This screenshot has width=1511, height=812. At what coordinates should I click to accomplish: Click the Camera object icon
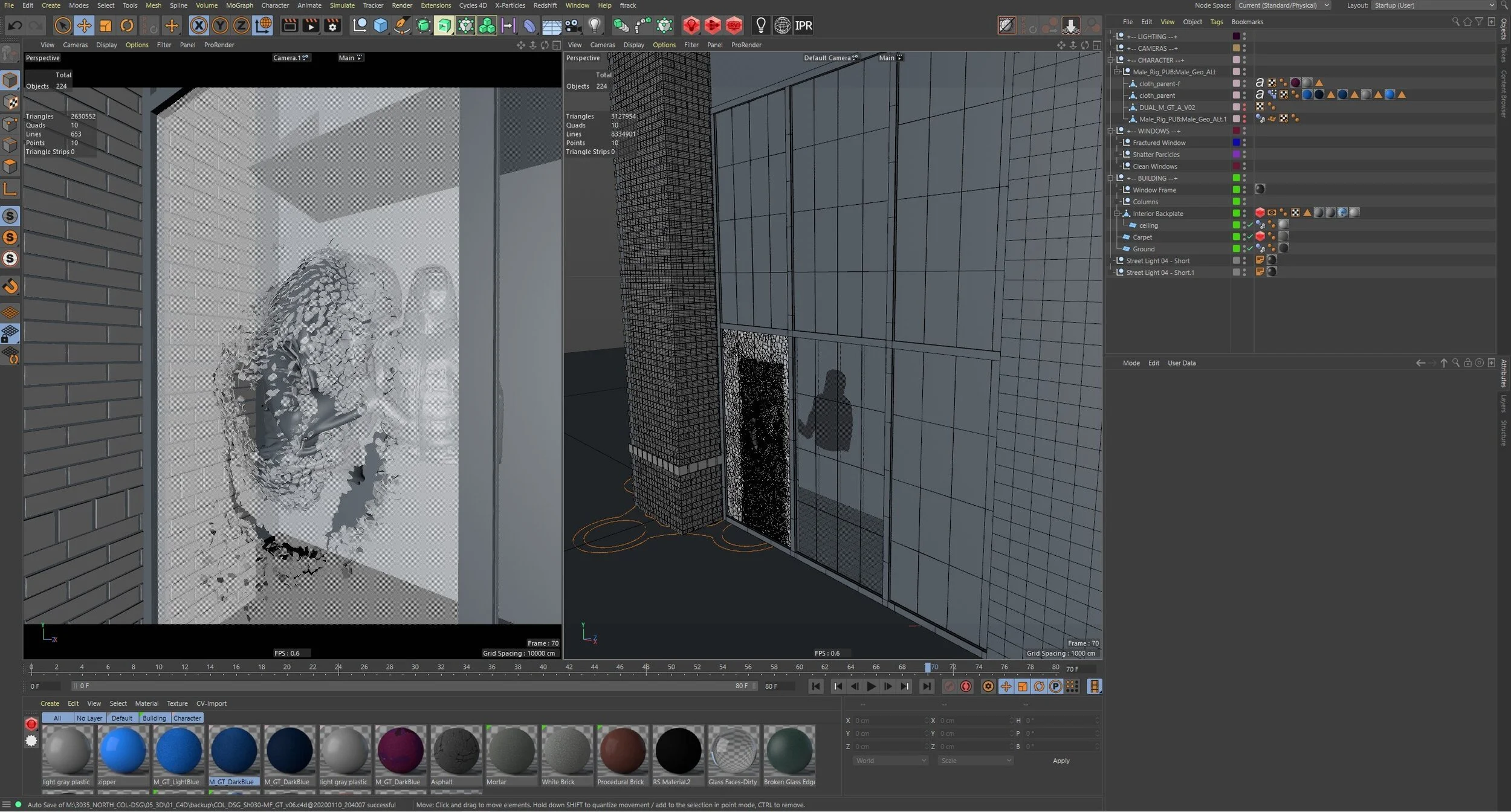[x=572, y=25]
